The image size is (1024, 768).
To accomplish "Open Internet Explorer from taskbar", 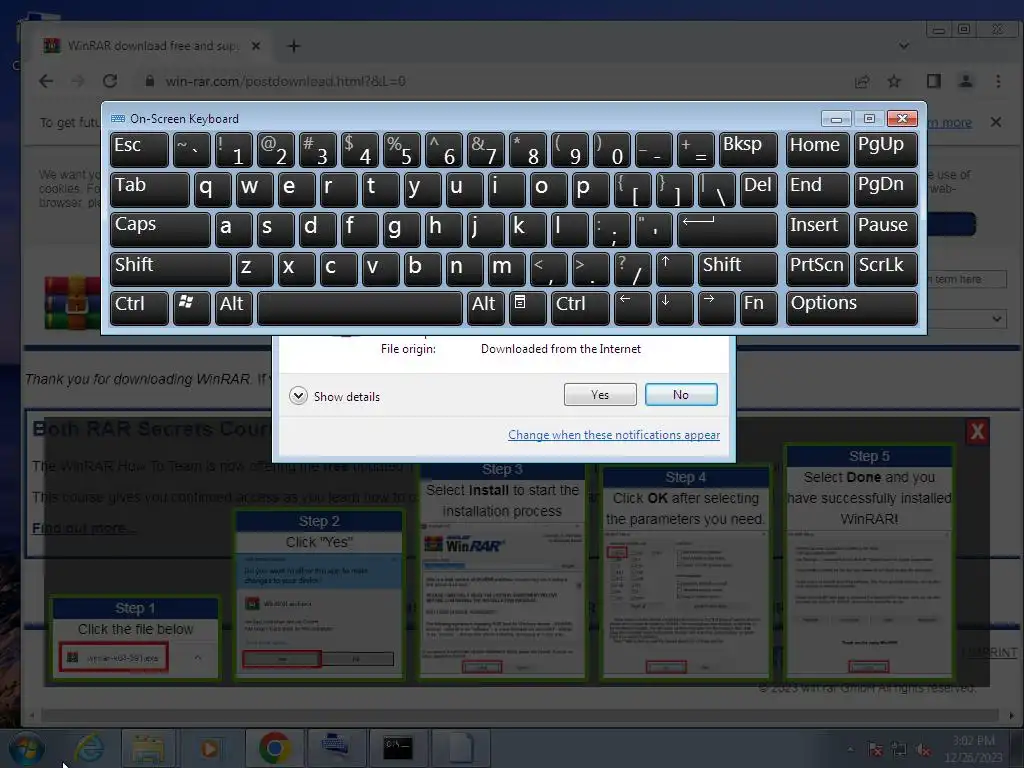I will pyautogui.click(x=88, y=748).
